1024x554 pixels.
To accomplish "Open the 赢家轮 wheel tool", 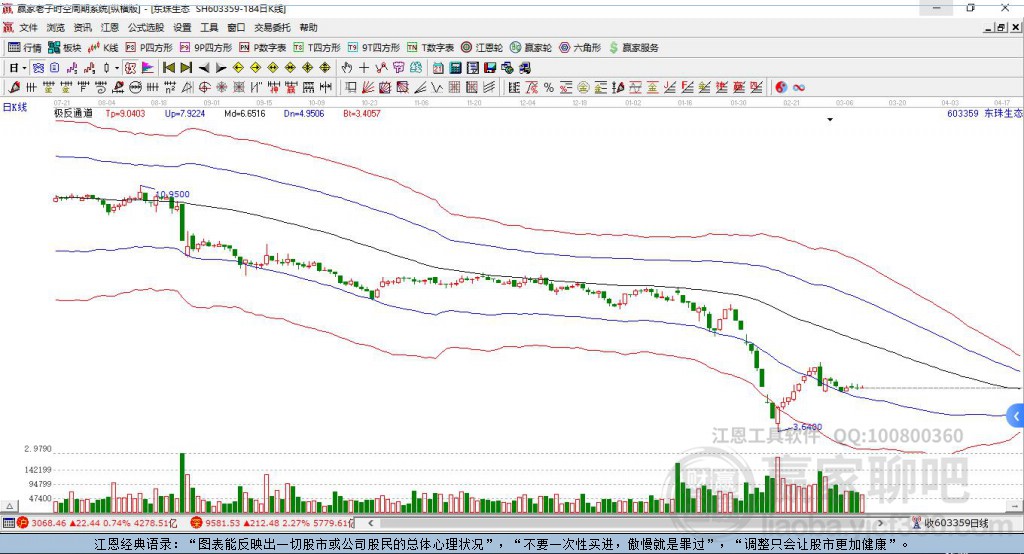I will tap(531, 48).
